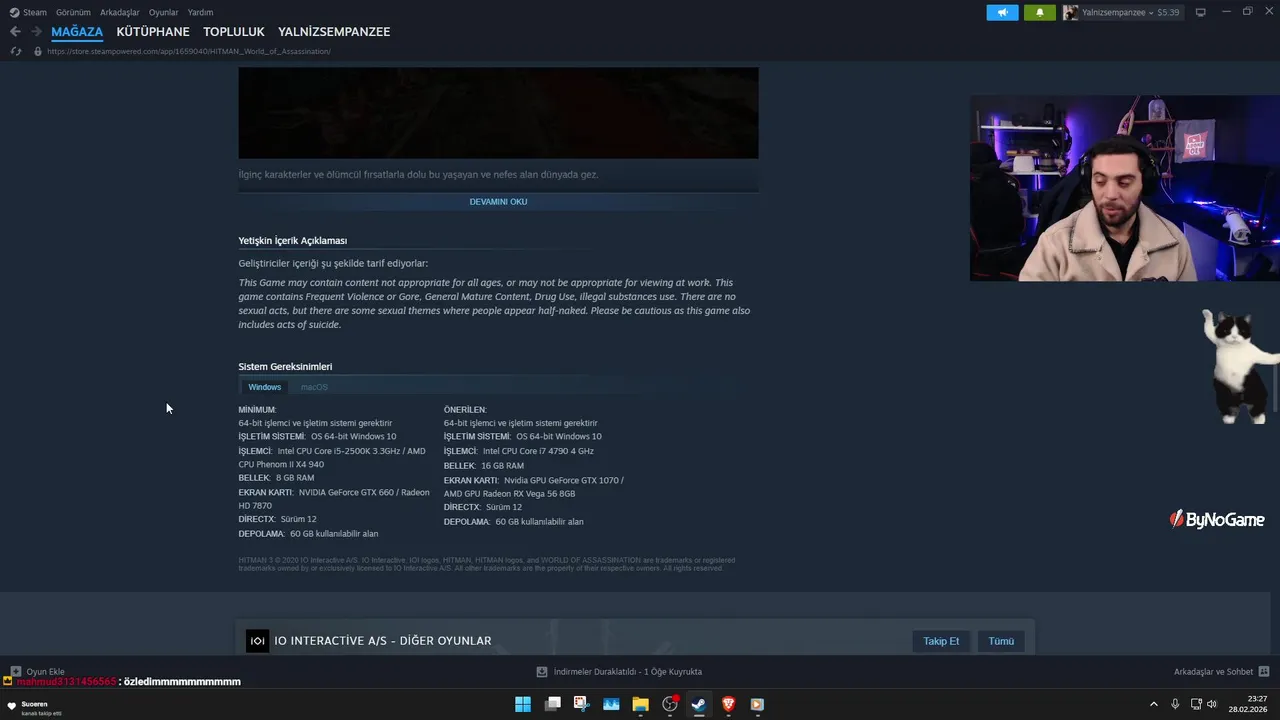Open downloads status İndirmeler Duraklatıldı
The image size is (1280, 720).
619,672
